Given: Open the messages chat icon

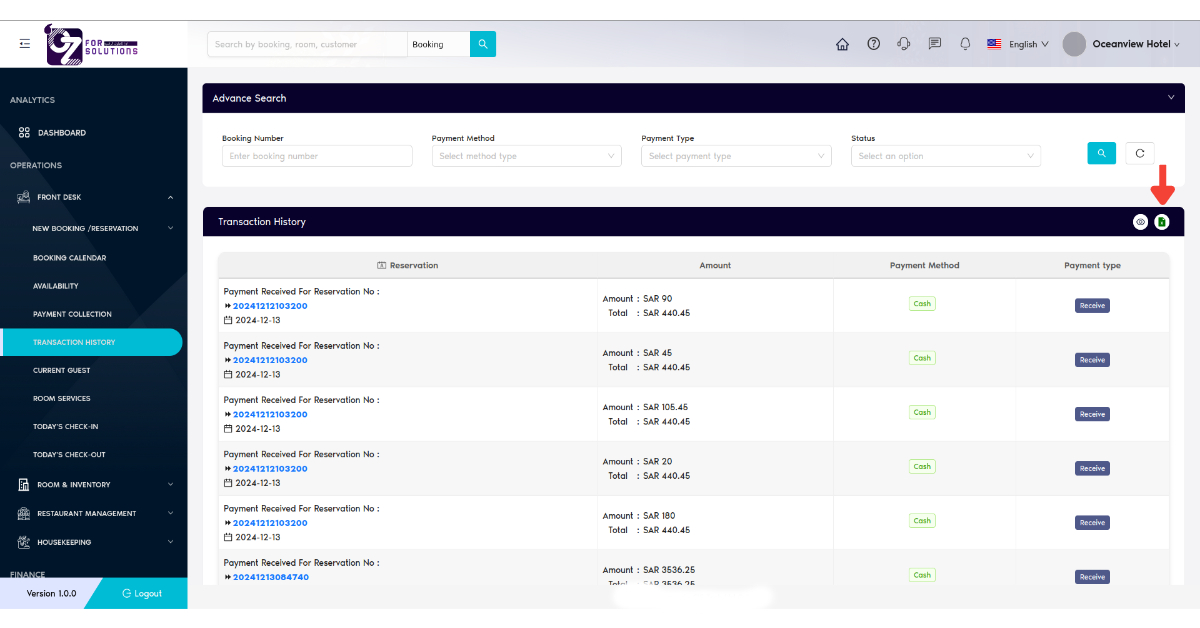Looking at the screenshot, I should click(x=935, y=44).
